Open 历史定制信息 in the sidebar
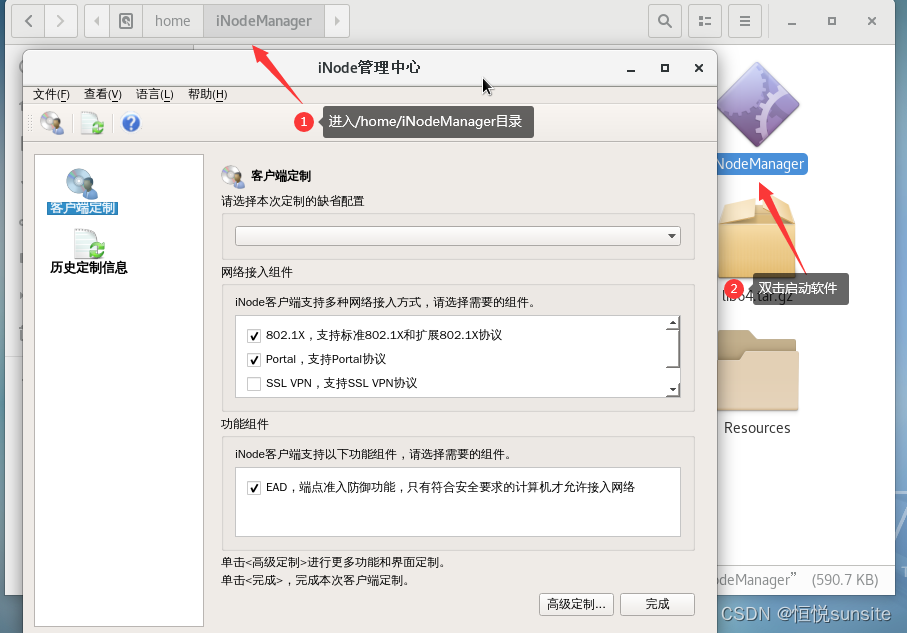The height and width of the screenshot is (633, 907). pos(88,250)
